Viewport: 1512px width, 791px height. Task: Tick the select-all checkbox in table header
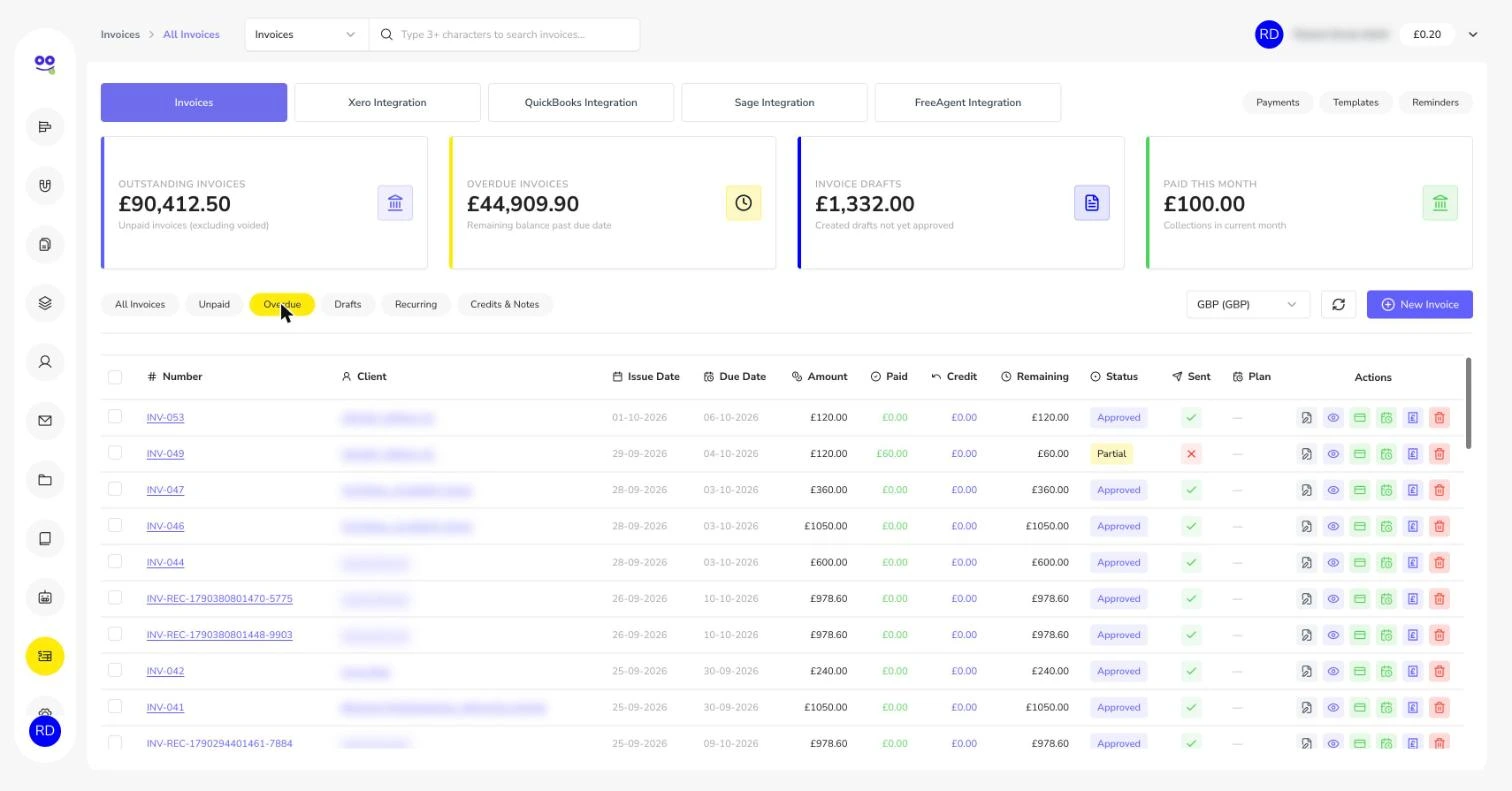[115, 377]
